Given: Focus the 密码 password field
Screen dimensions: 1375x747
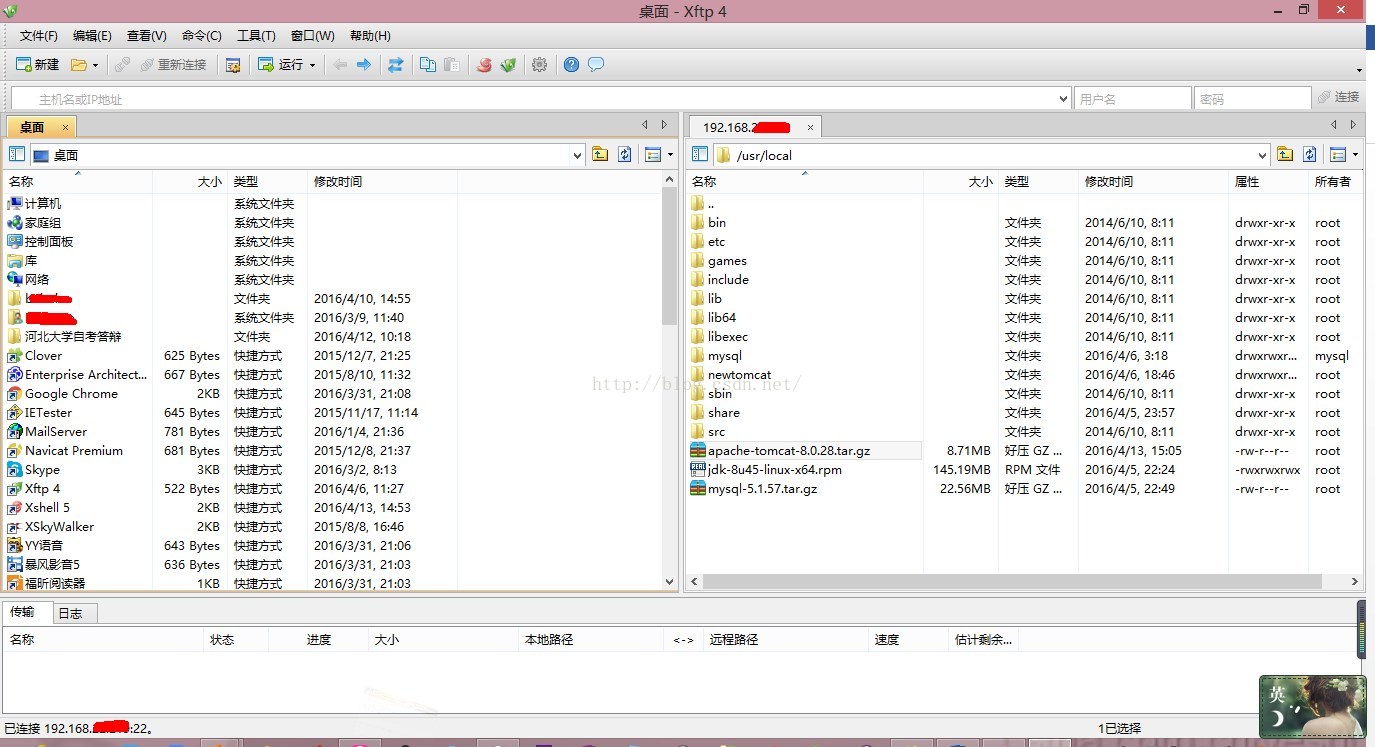Looking at the screenshot, I should (x=1252, y=98).
